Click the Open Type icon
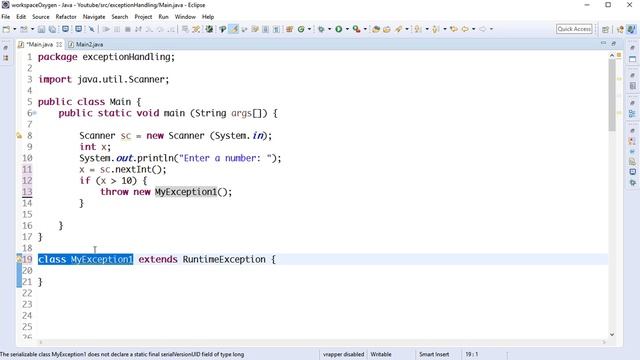Image resolution: width=640 pixels, height=360 pixels. [376, 29]
